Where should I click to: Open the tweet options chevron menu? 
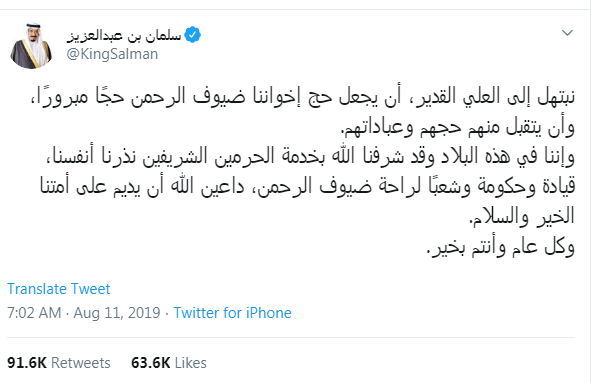567,33
